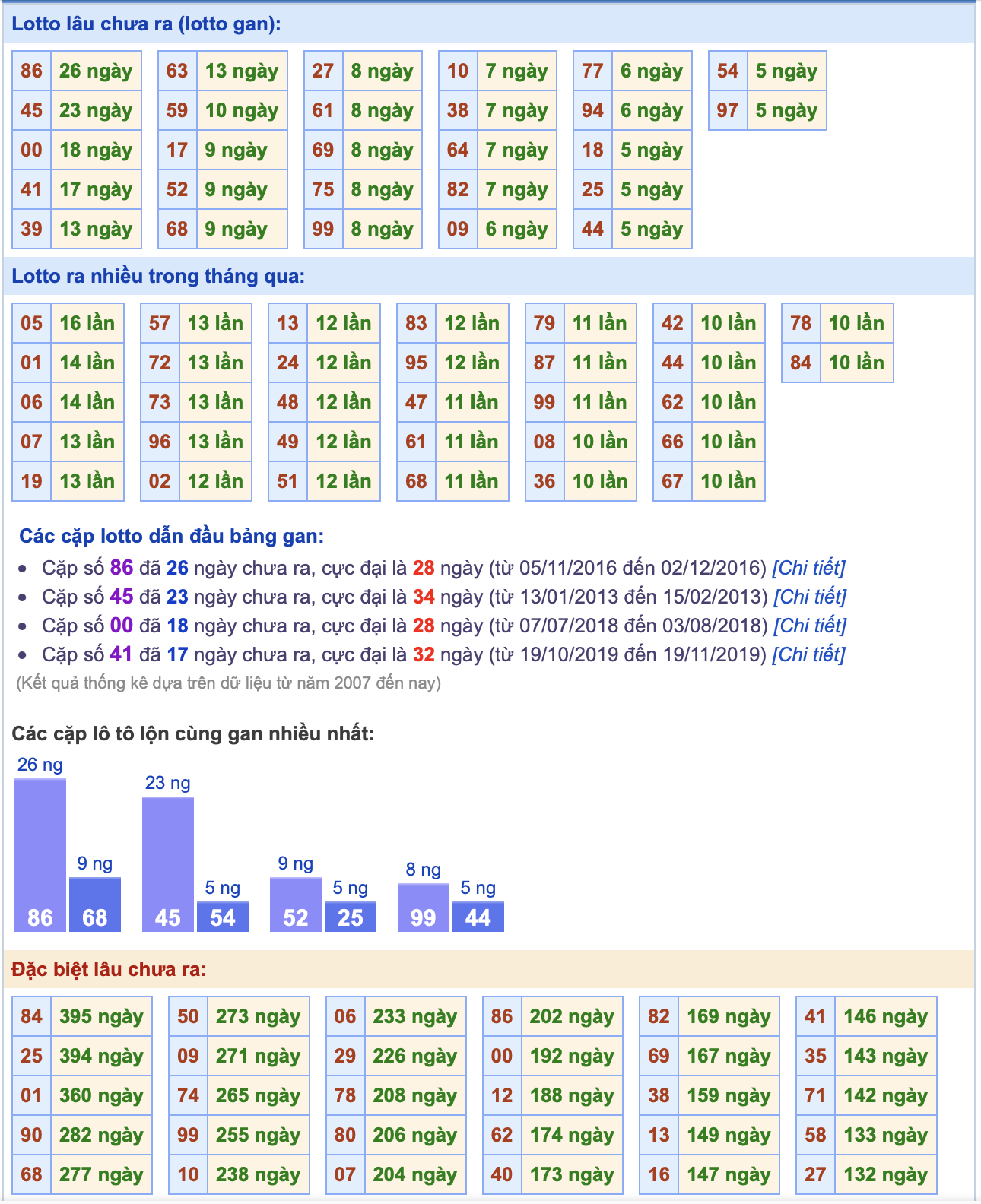The height and width of the screenshot is (1204, 981).
Task: Open Chi tiết link for pair 86
Action: [808, 568]
